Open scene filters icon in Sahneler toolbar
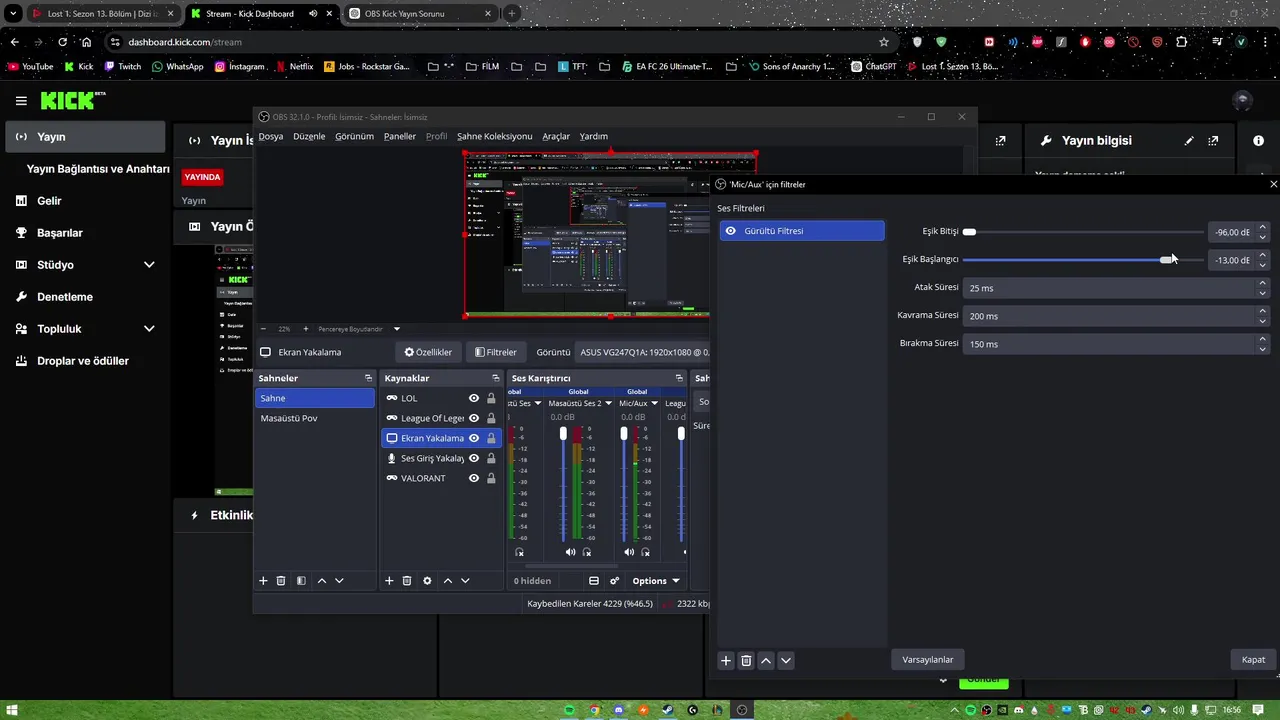The height and width of the screenshot is (720, 1280). pyautogui.click(x=301, y=581)
